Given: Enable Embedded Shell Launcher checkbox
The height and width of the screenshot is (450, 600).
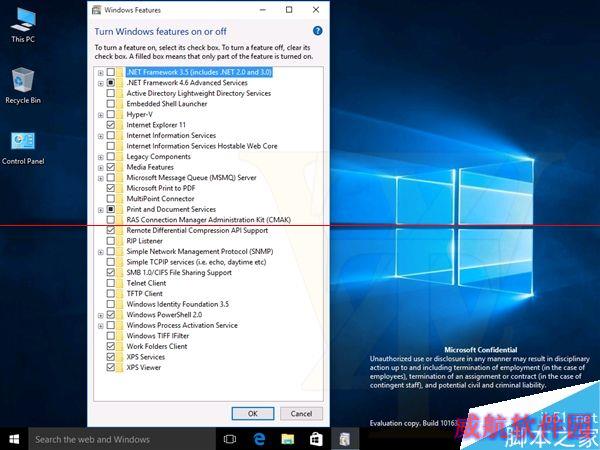Looking at the screenshot, I should pos(111,104).
